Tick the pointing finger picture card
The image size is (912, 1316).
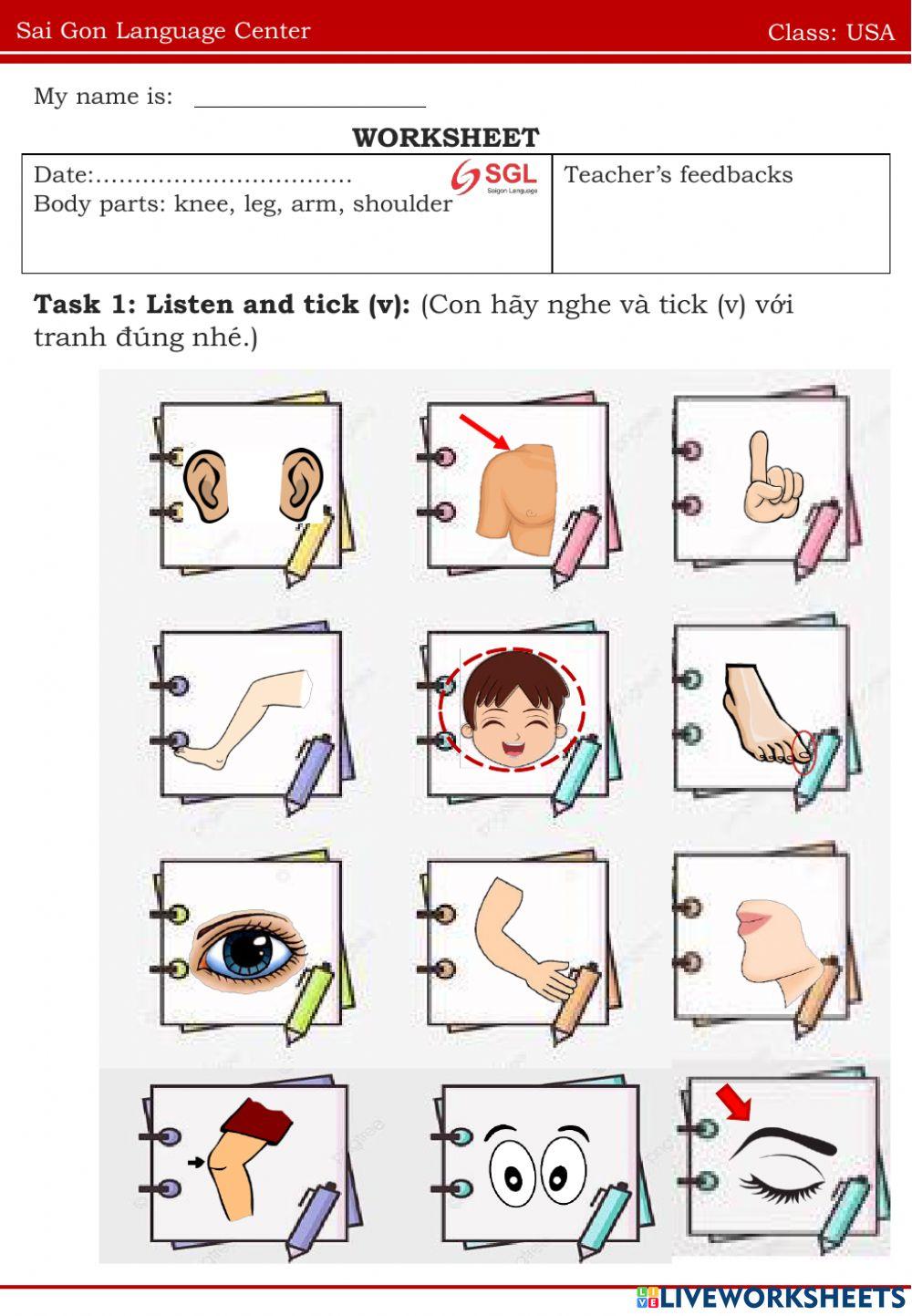766,483
